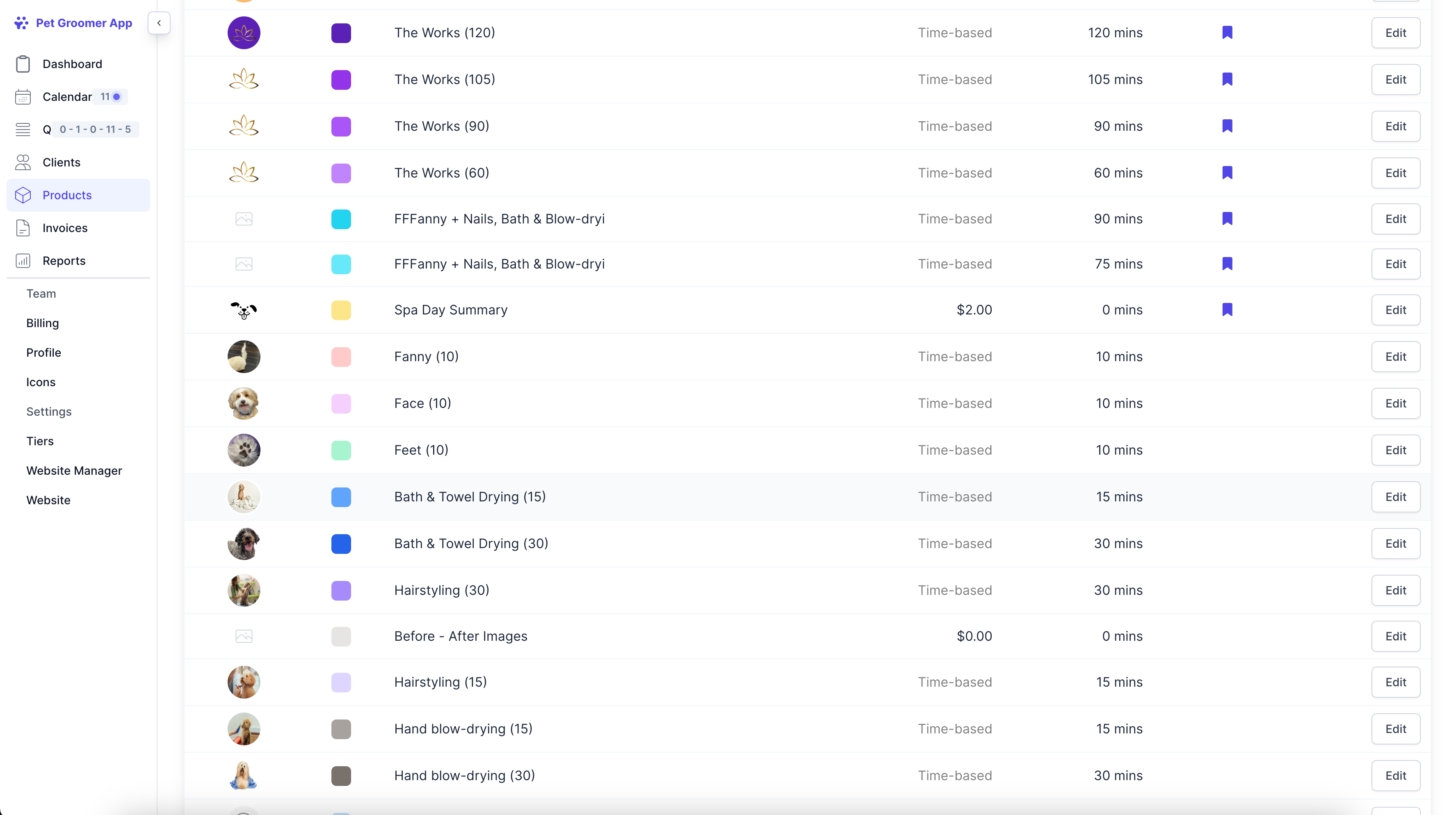
Task: Click the Pet Groomer App paw logo
Action: [21, 23]
